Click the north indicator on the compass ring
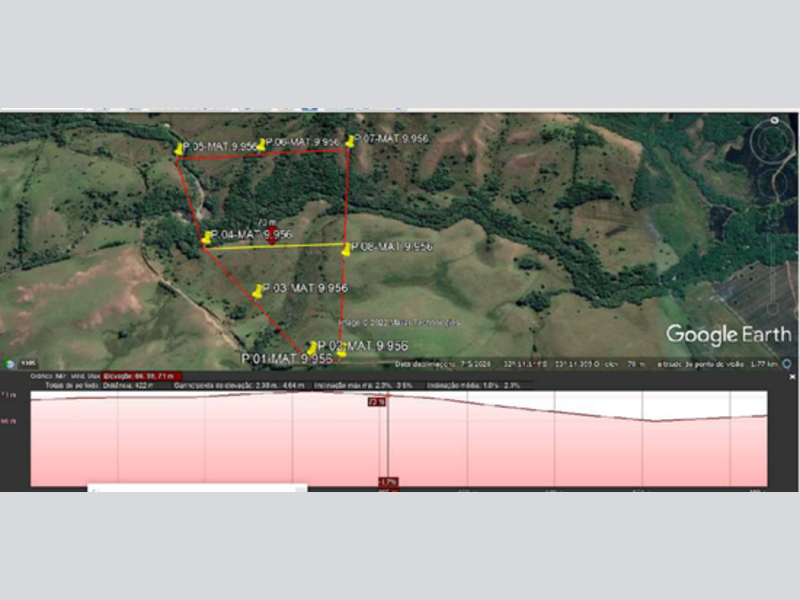The width and height of the screenshot is (800, 600). [774, 121]
